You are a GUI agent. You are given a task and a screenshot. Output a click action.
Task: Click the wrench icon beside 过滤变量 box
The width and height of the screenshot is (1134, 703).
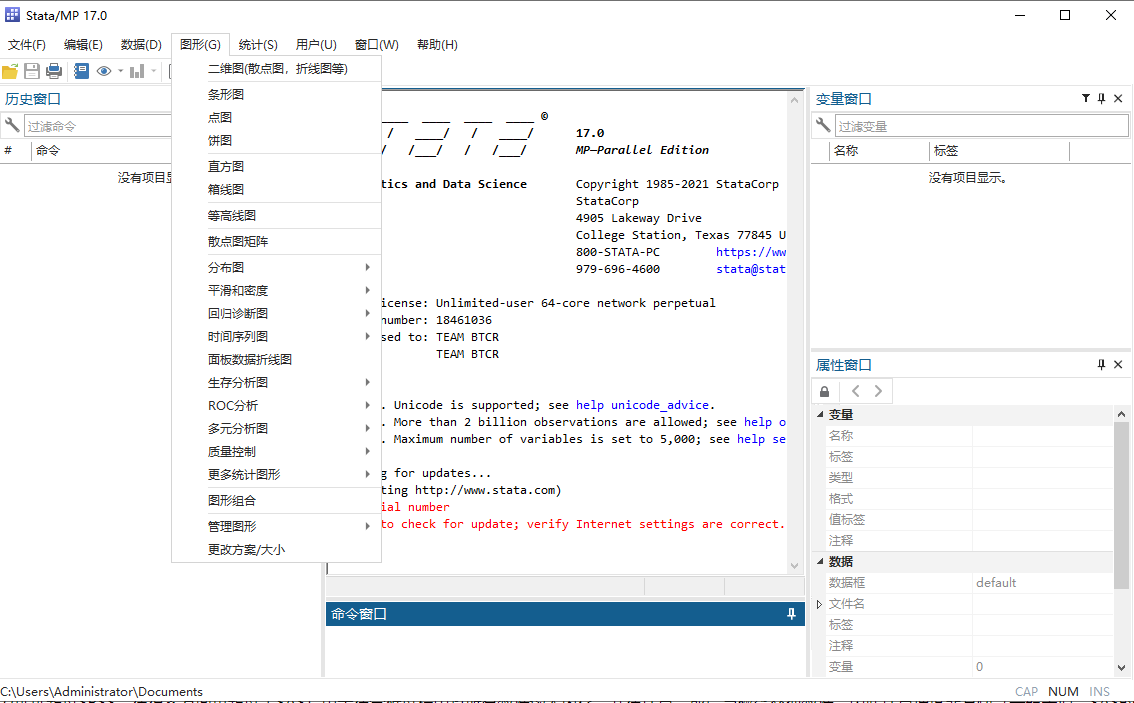(825, 125)
